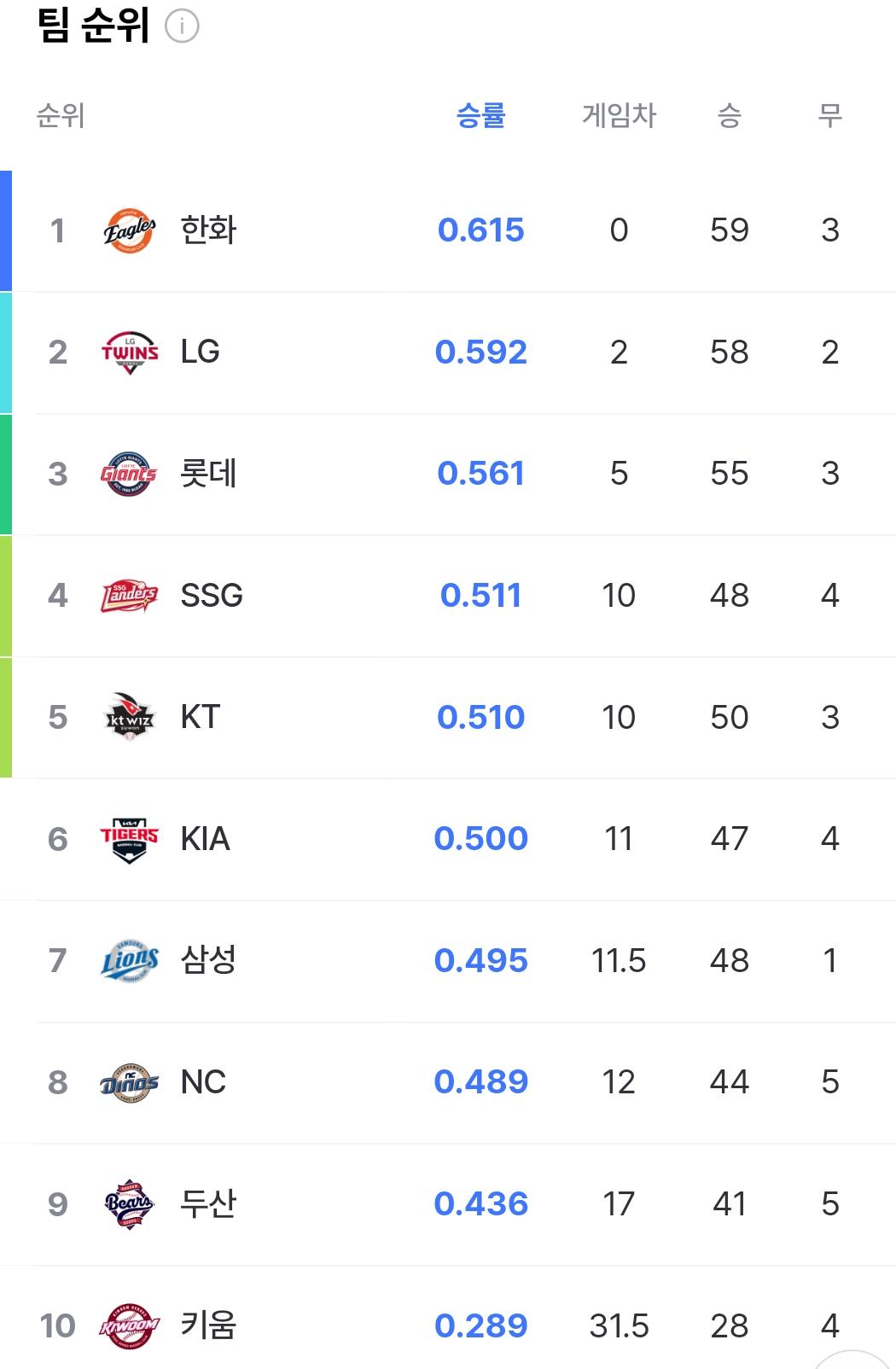Select 삼성's 0.495 win rate value
896x1369 pixels.
point(481,961)
